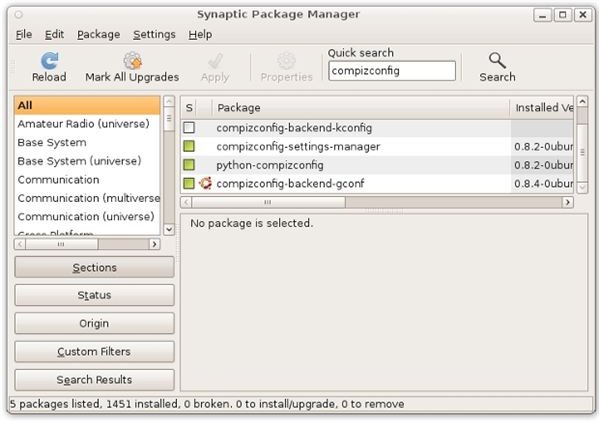Click package list scroll right arrow
The height and width of the screenshot is (424, 600).
tap(567, 202)
